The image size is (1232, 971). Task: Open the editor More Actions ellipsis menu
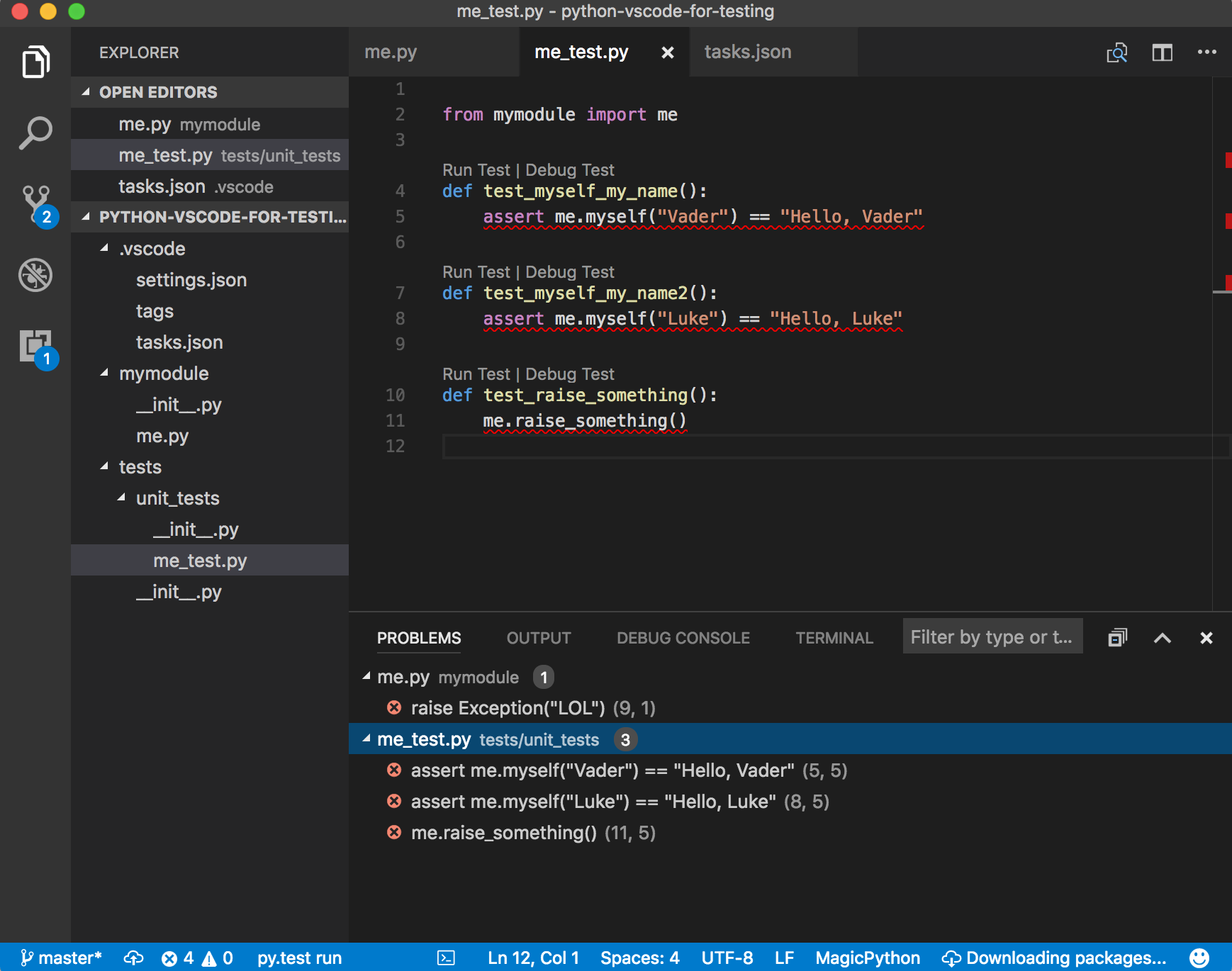pos(1207,52)
